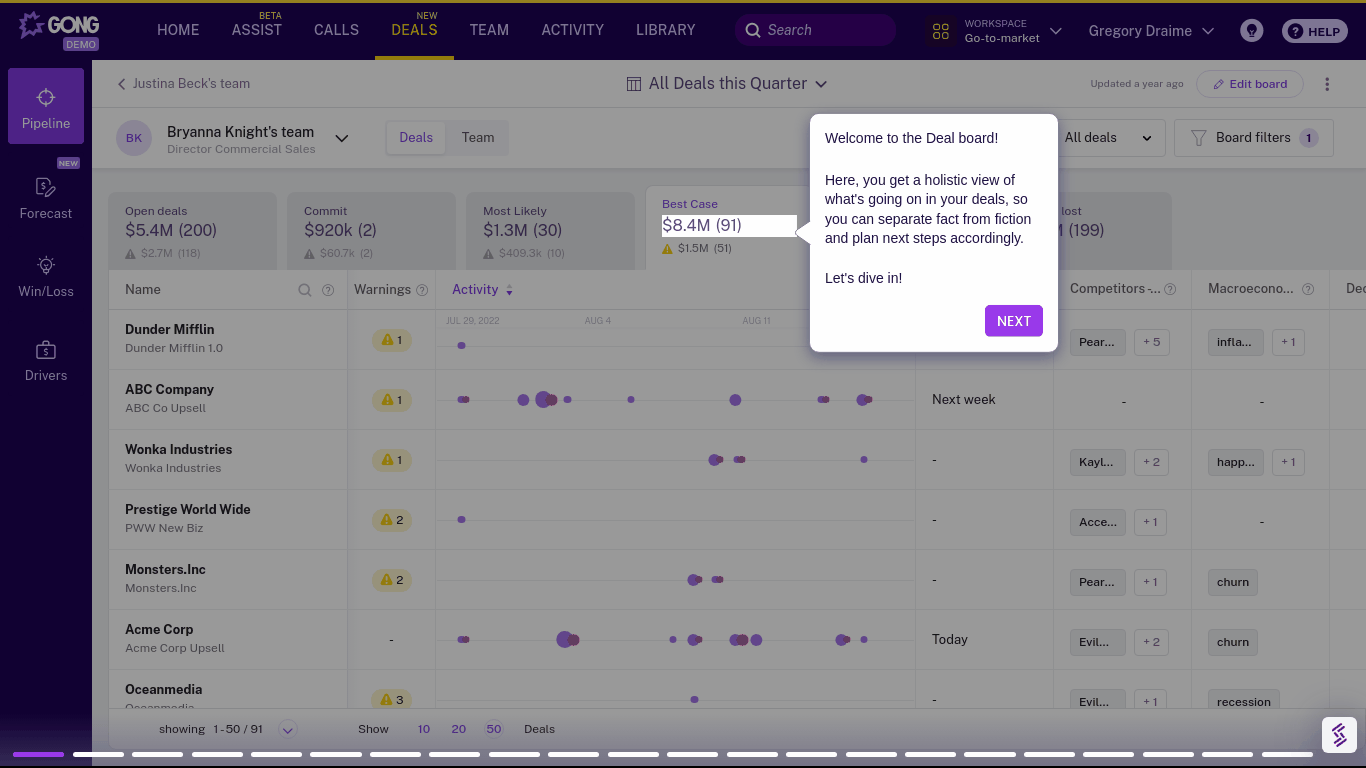The width and height of the screenshot is (1366, 768).
Task: Open the Acme Corp deal
Action: pyautogui.click(x=159, y=629)
